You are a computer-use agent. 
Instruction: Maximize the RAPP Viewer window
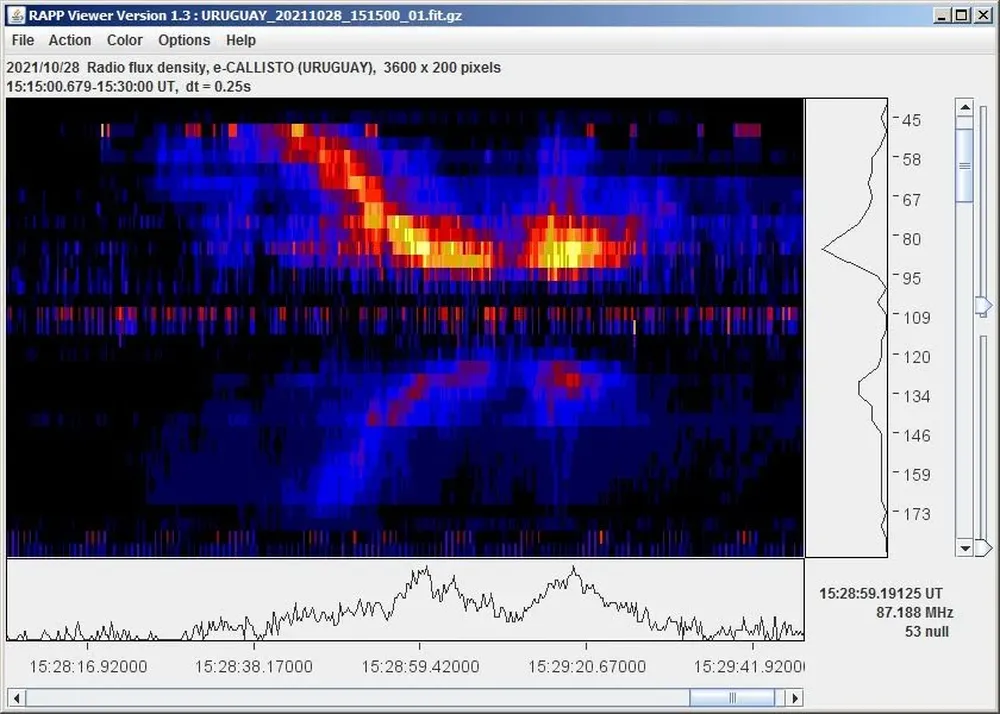click(963, 15)
